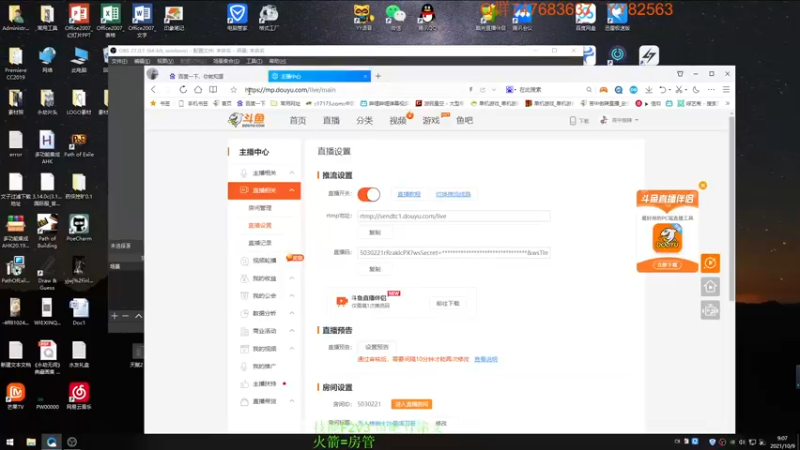Open a new browser tab

(x=378, y=76)
